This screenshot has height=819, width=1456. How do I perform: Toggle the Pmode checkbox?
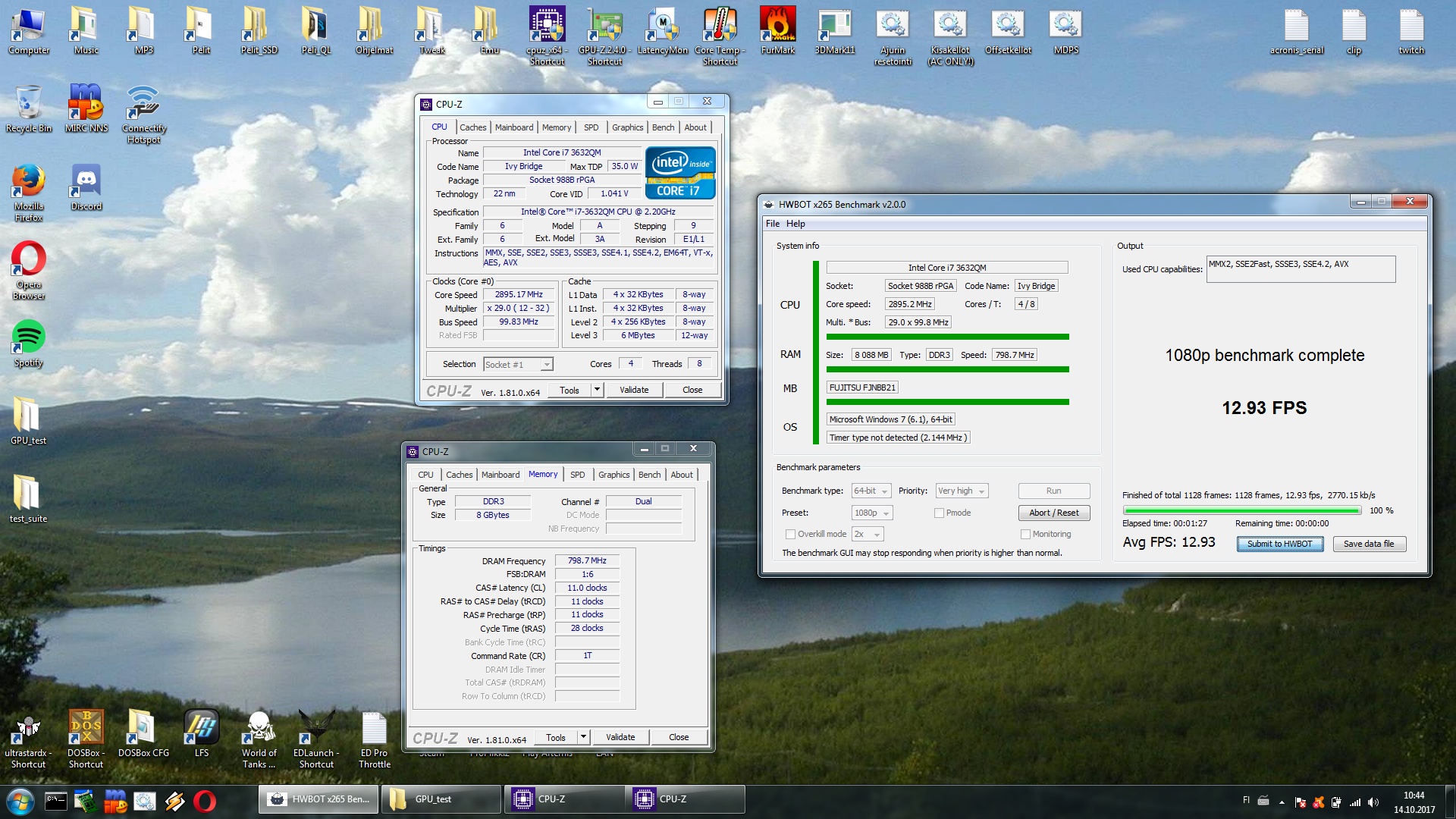click(x=939, y=513)
